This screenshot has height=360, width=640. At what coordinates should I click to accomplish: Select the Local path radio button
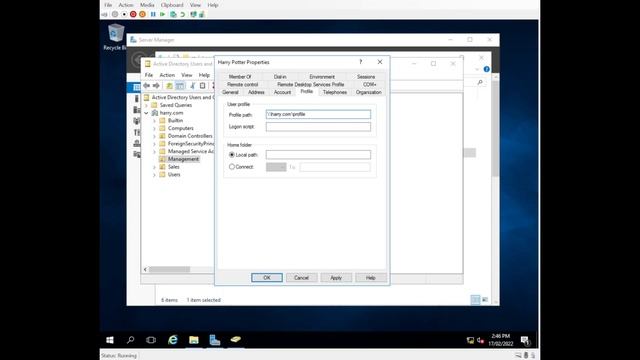[x=232, y=155]
